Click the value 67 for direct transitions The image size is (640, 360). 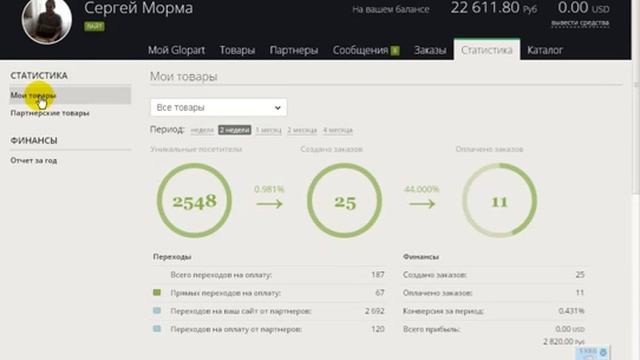[x=380, y=293]
